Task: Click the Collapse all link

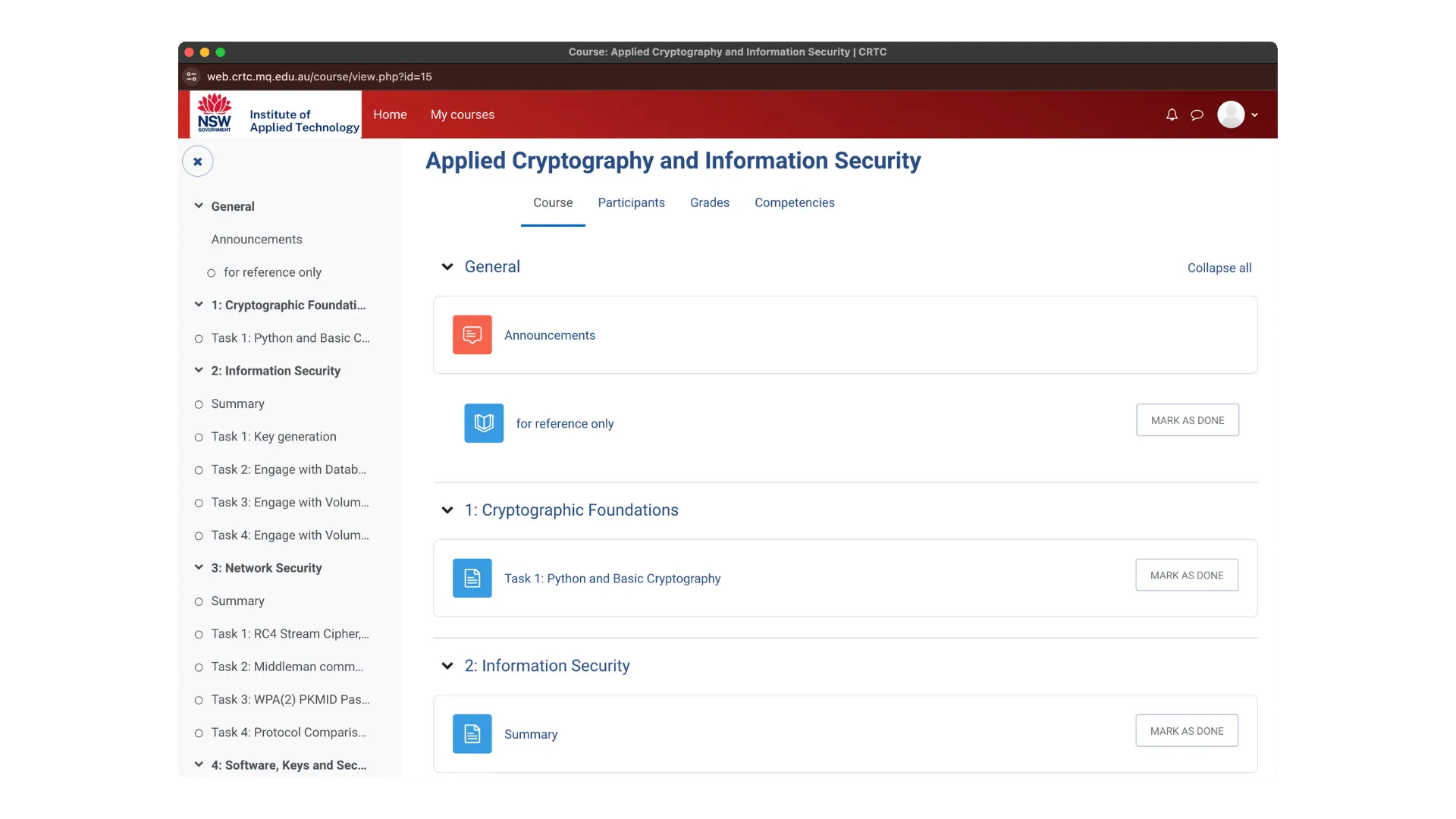Action: [x=1219, y=268]
